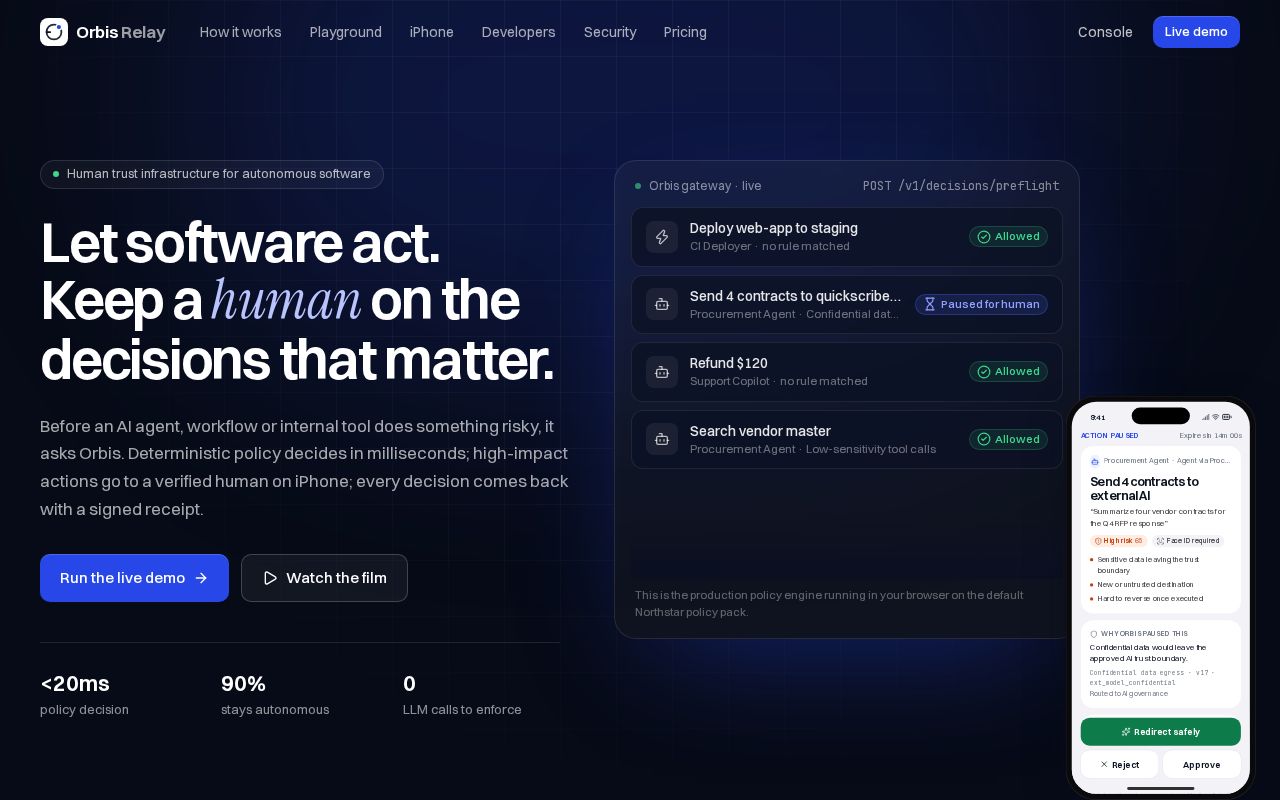Click the Human trust infrastructure tagline pill
1280x800 pixels.
(x=212, y=174)
